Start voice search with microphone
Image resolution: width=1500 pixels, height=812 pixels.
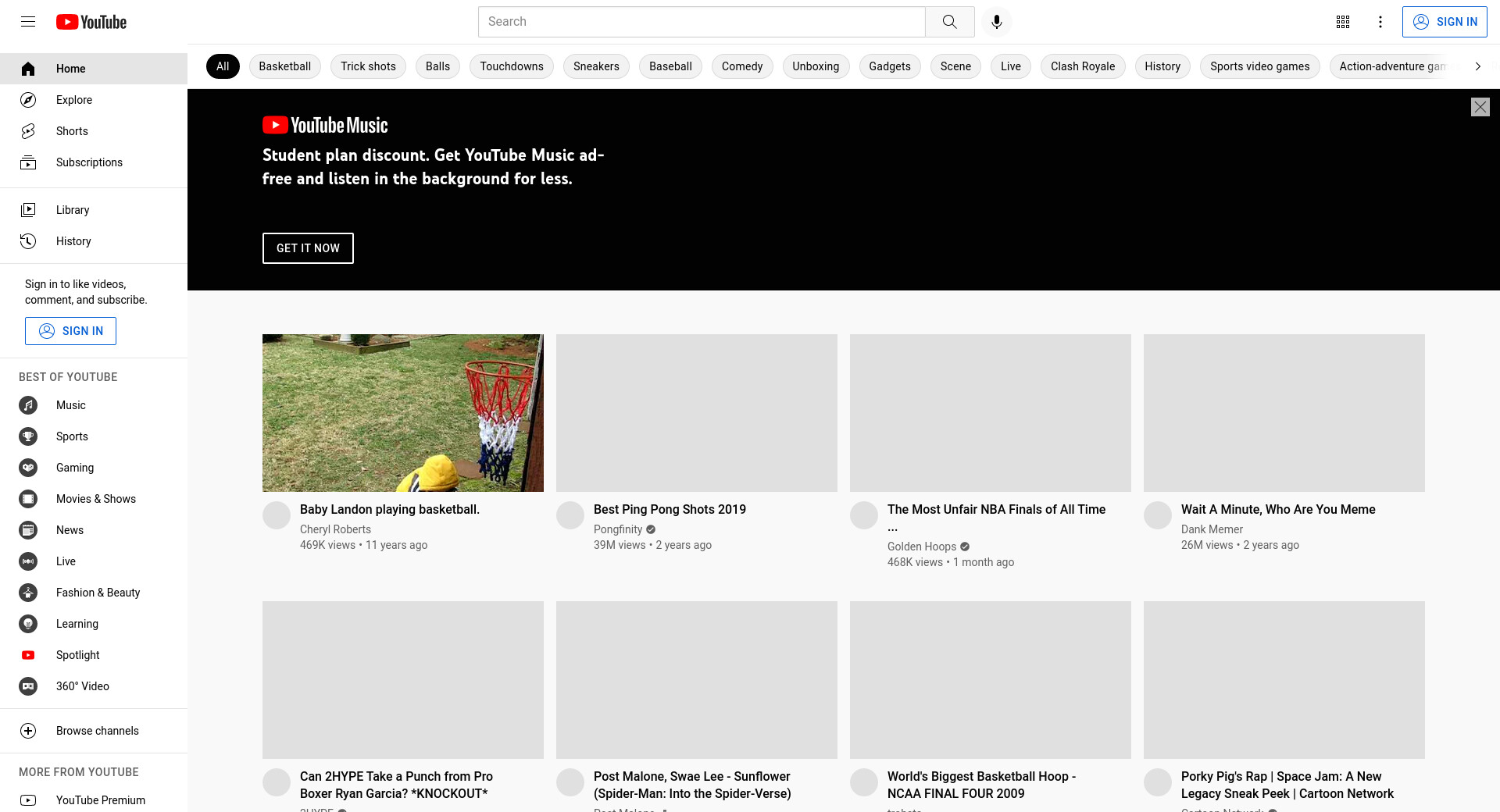pyautogui.click(x=996, y=22)
